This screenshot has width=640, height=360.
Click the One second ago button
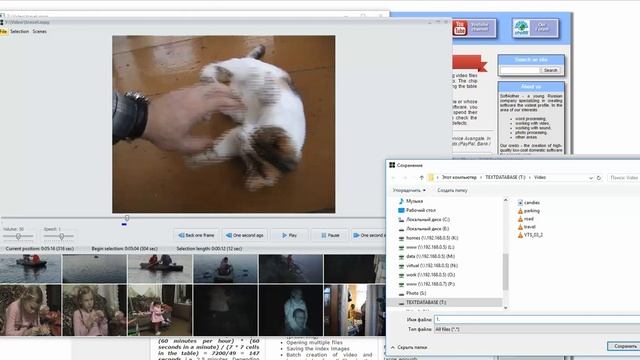(x=244, y=235)
